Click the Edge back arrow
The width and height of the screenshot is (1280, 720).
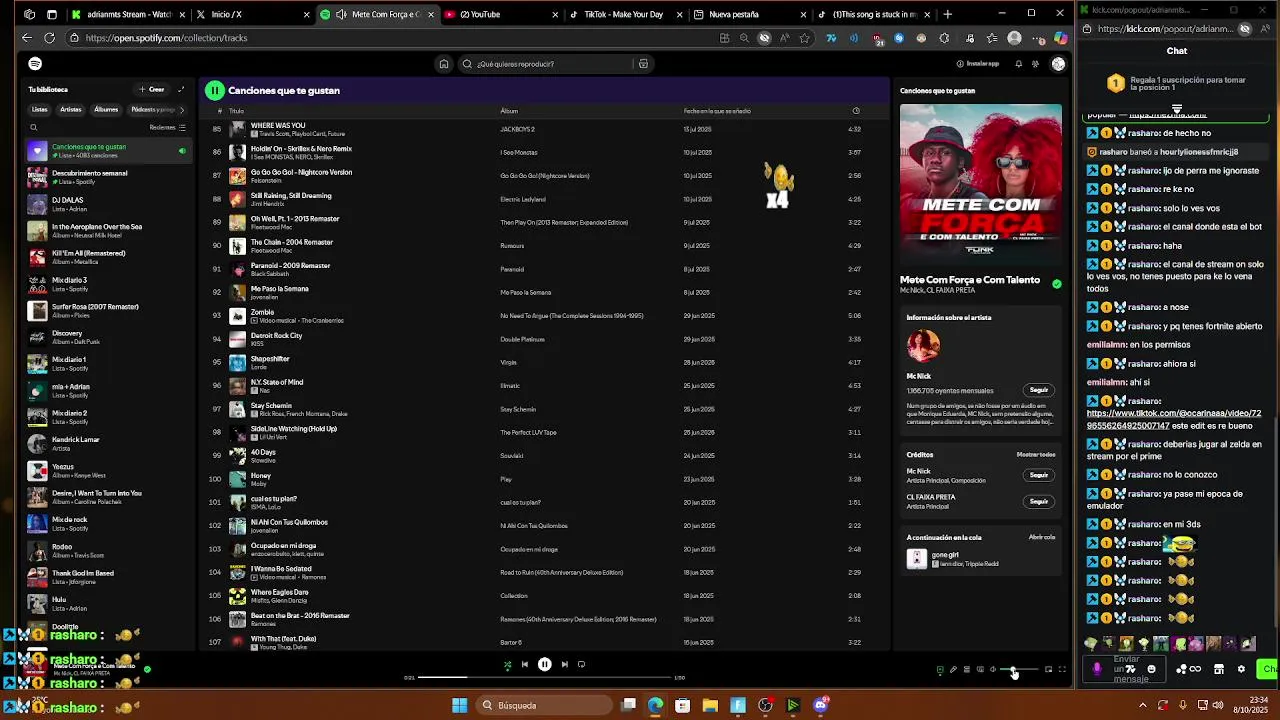27,38
